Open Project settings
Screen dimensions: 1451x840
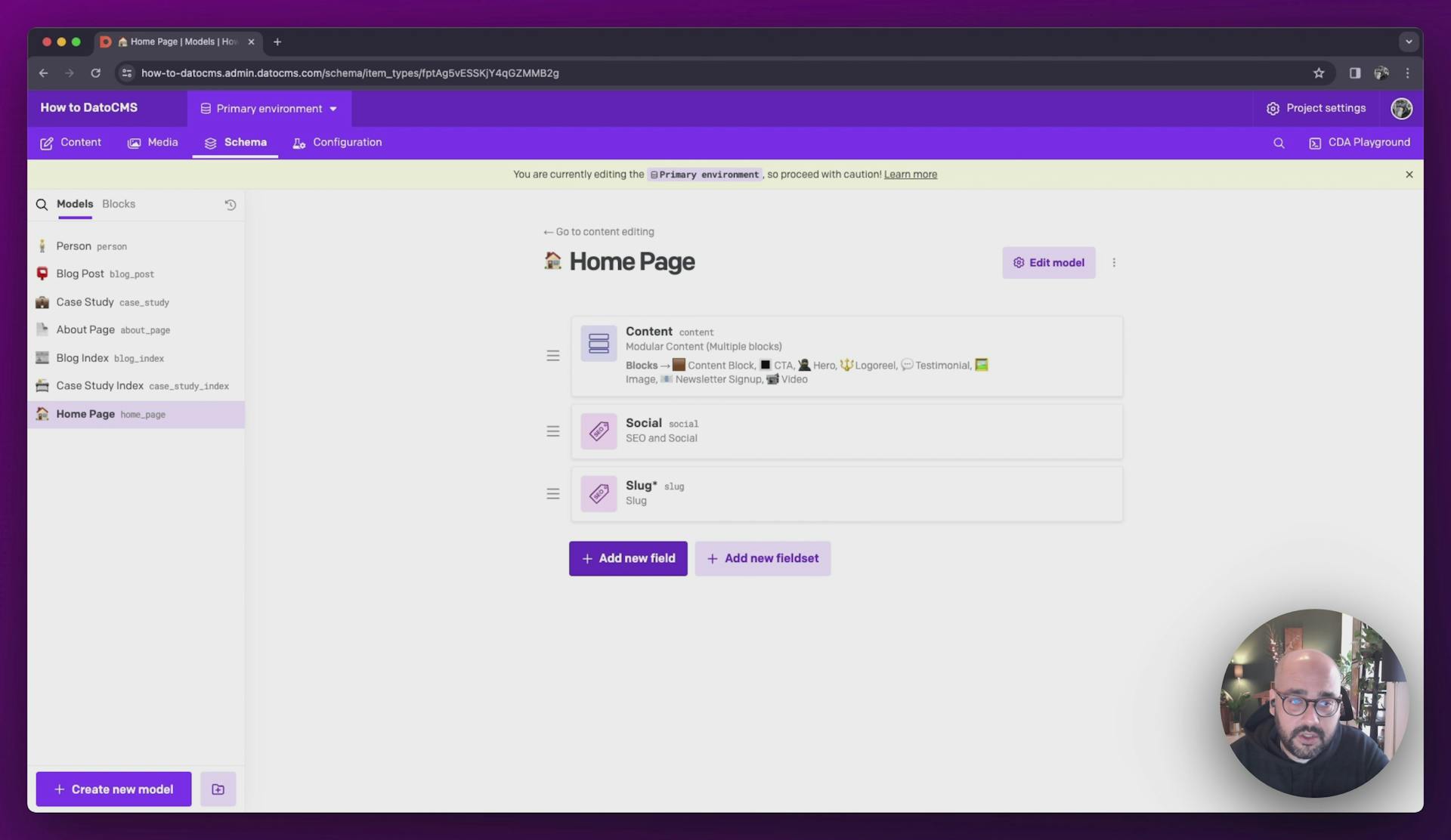point(1316,109)
